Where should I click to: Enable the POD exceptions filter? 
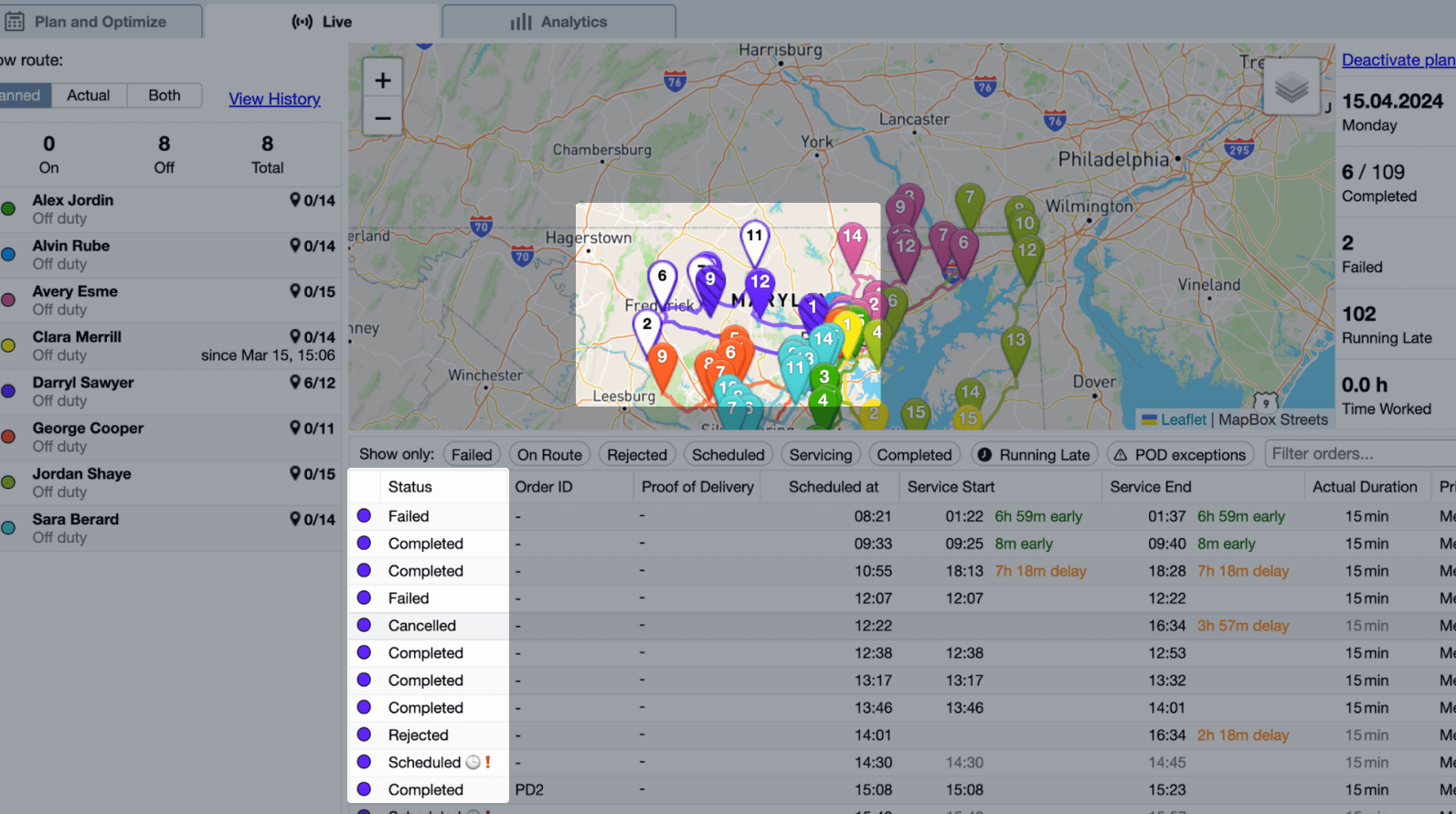pos(1179,455)
